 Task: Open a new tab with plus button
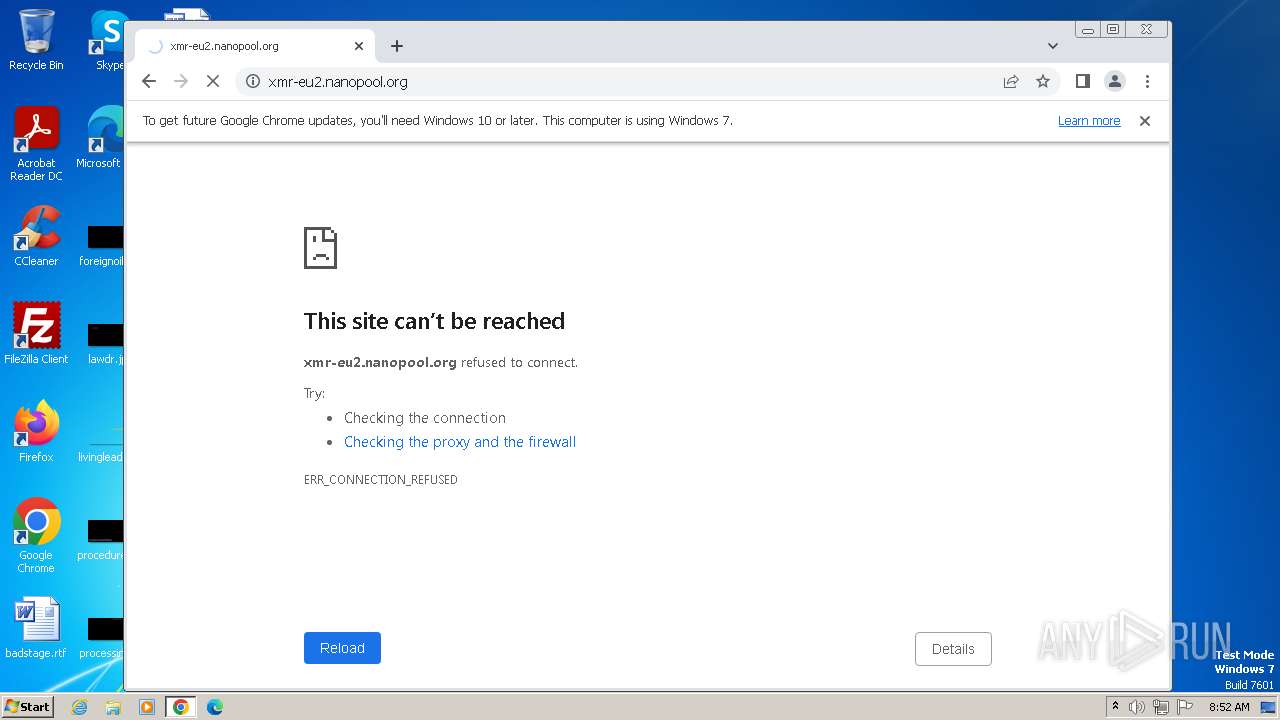(397, 46)
